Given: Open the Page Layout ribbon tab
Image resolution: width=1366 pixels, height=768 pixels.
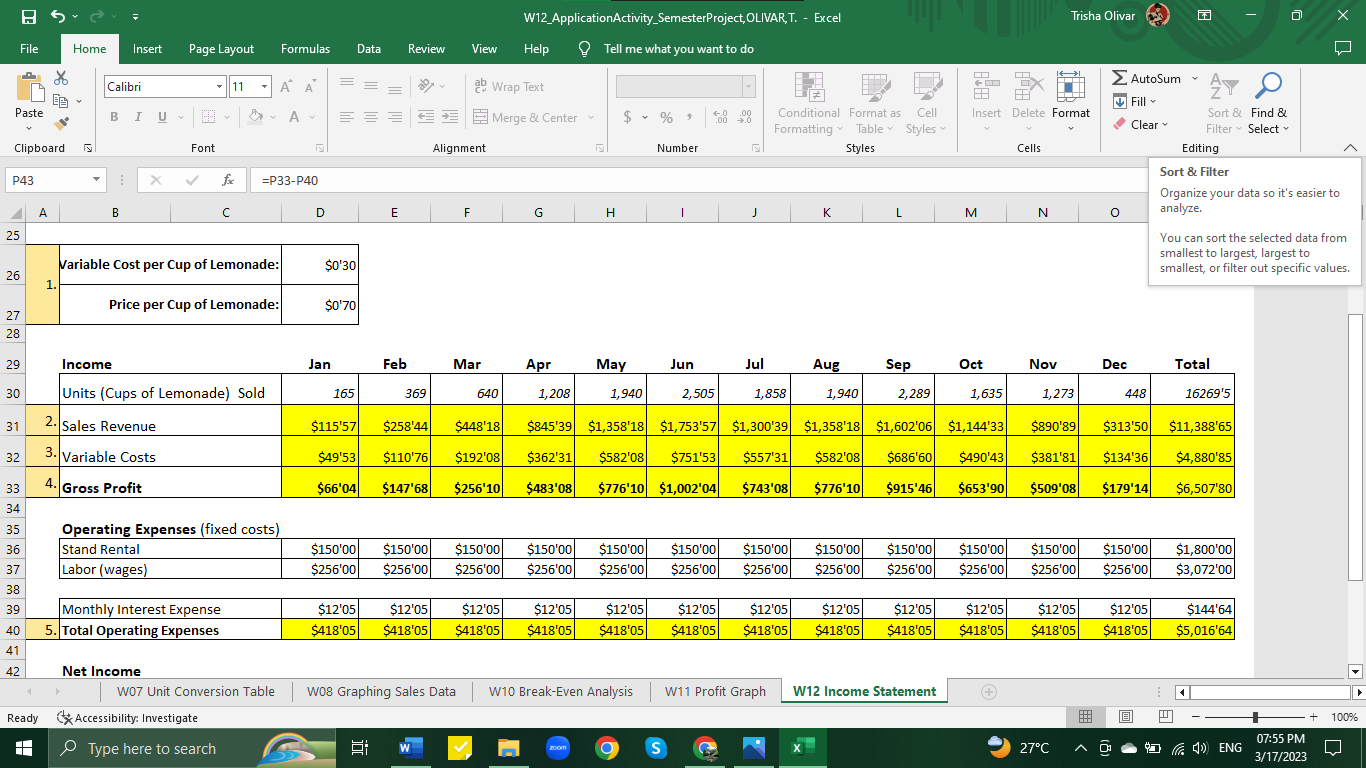Looking at the screenshot, I should coord(221,49).
